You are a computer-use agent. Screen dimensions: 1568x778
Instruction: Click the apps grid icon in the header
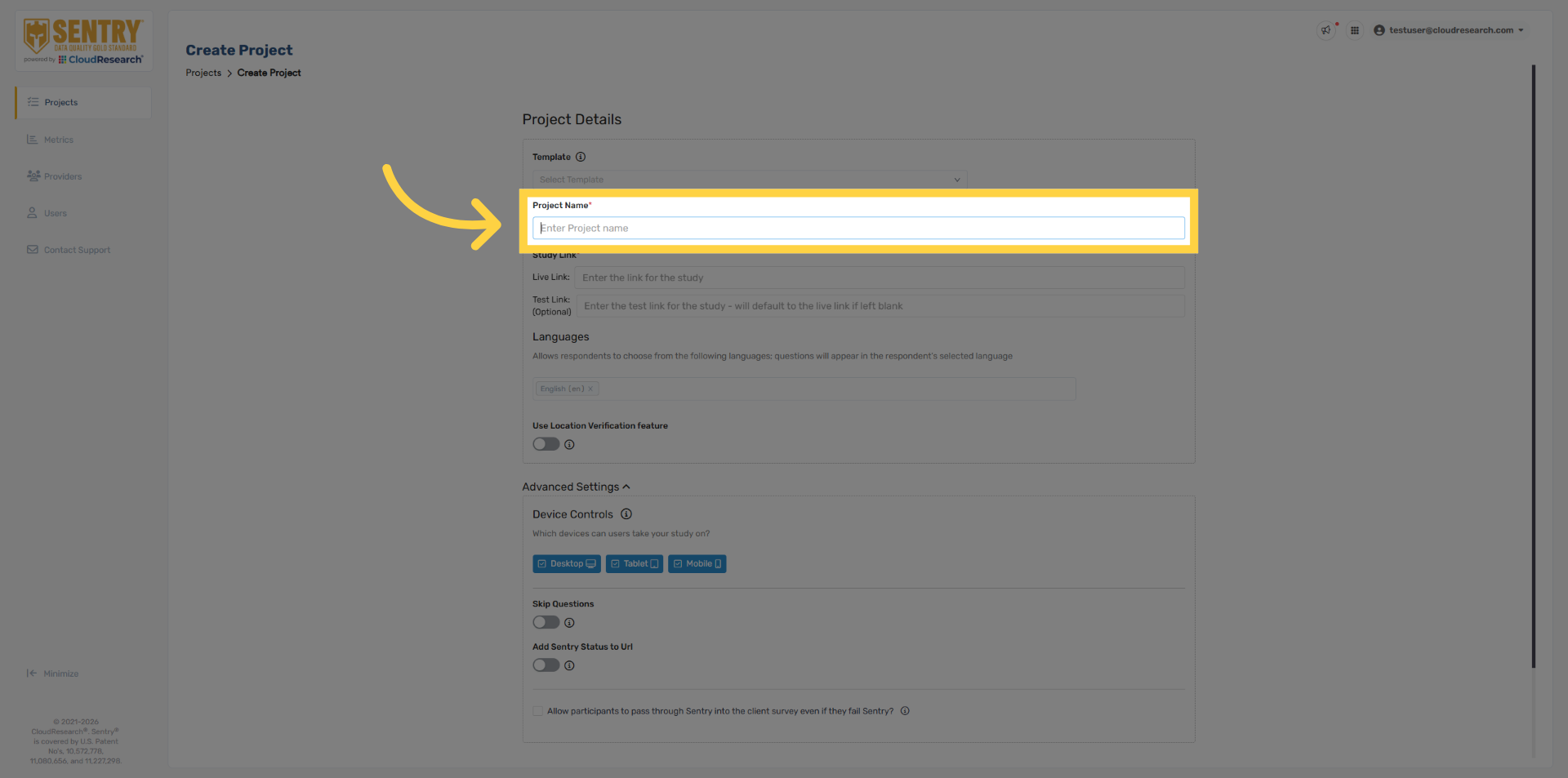point(1355,30)
